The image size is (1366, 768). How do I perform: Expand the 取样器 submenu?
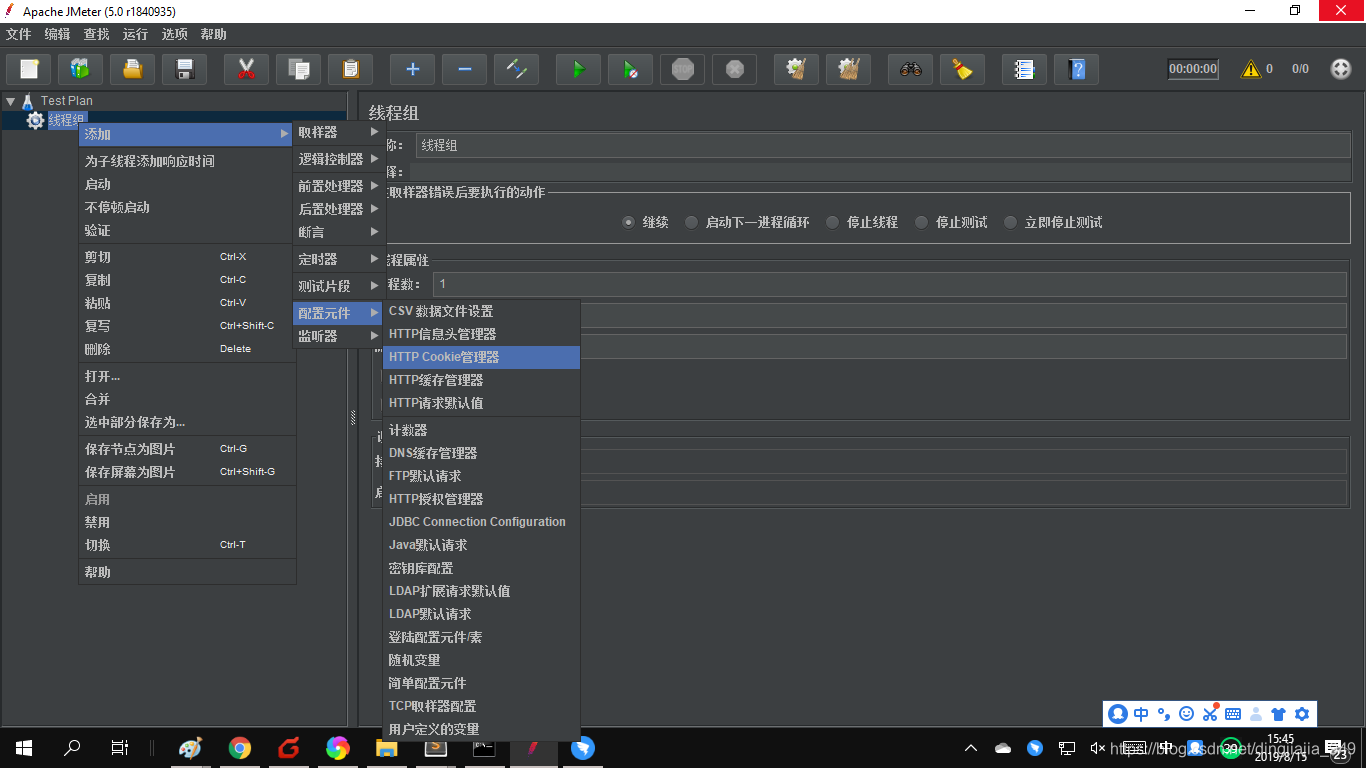click(338, 132)
